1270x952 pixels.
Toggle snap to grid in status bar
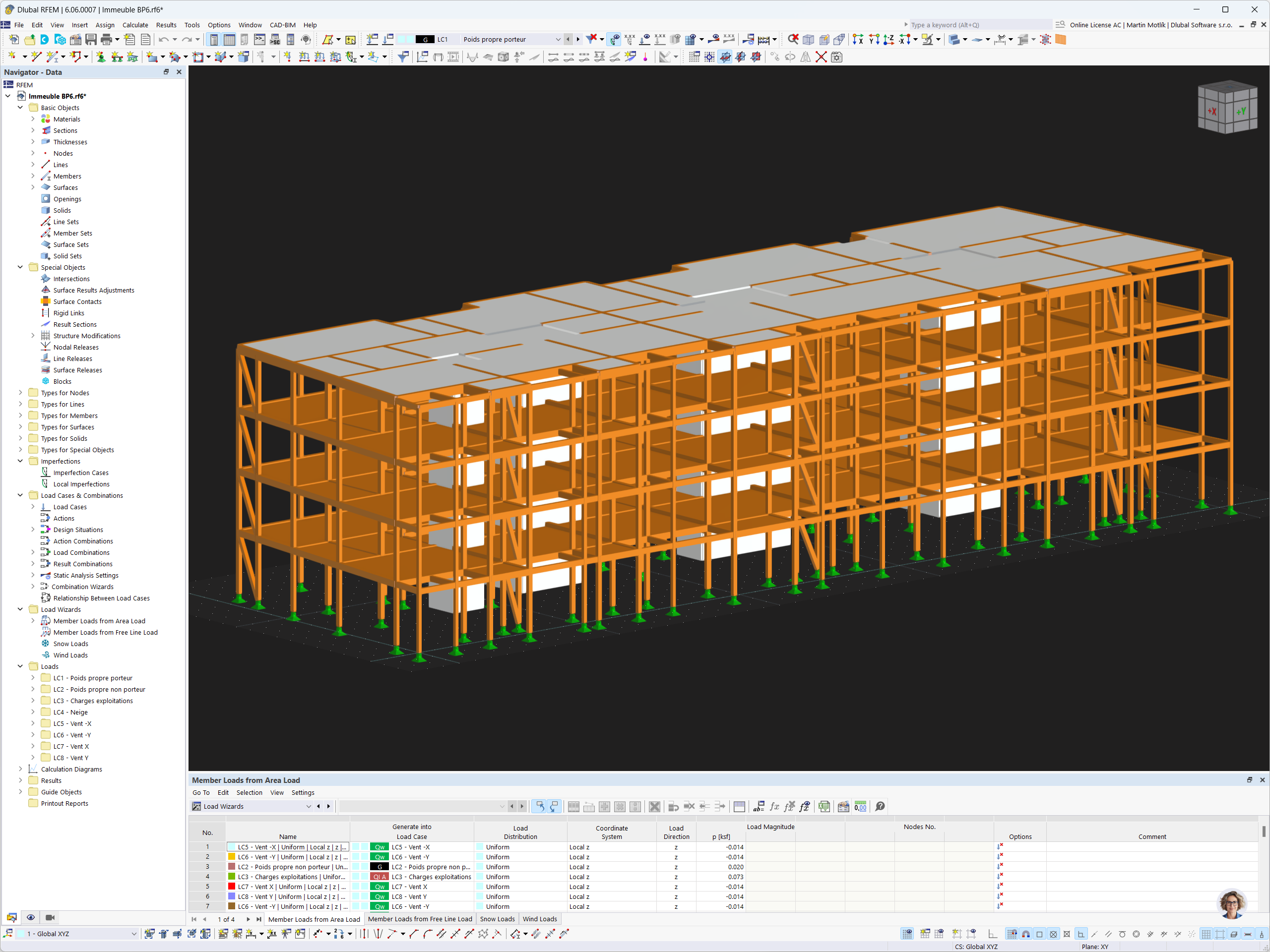coord(1013,934)
